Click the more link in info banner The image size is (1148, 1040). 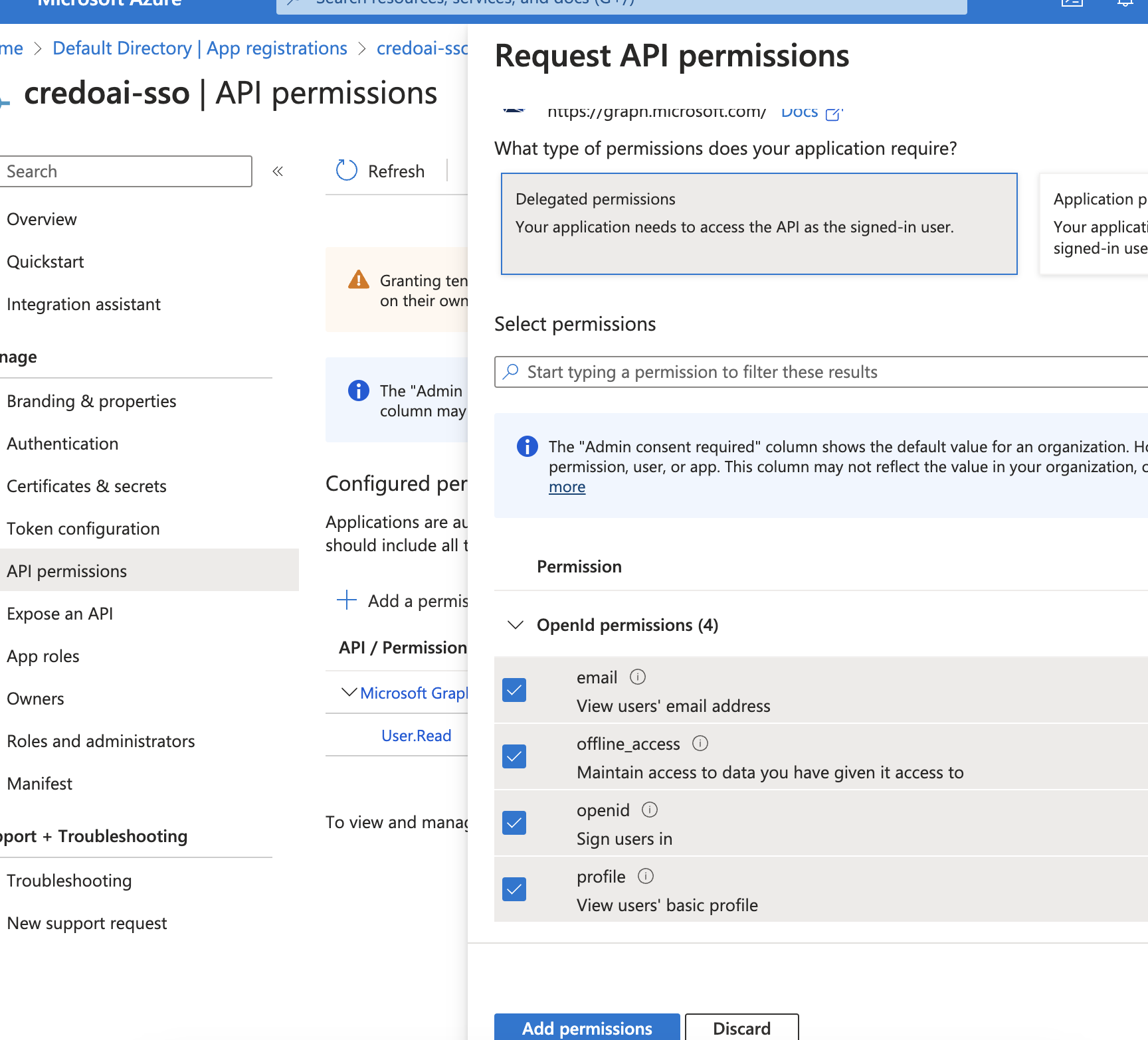coord(567,487)
